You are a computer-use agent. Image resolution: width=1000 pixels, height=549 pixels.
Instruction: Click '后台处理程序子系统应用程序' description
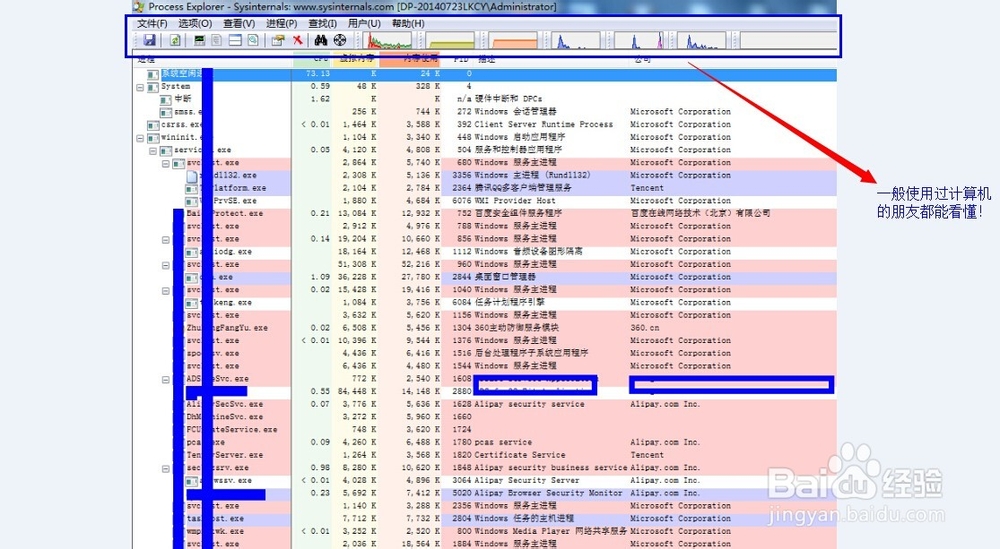point(531,353)
